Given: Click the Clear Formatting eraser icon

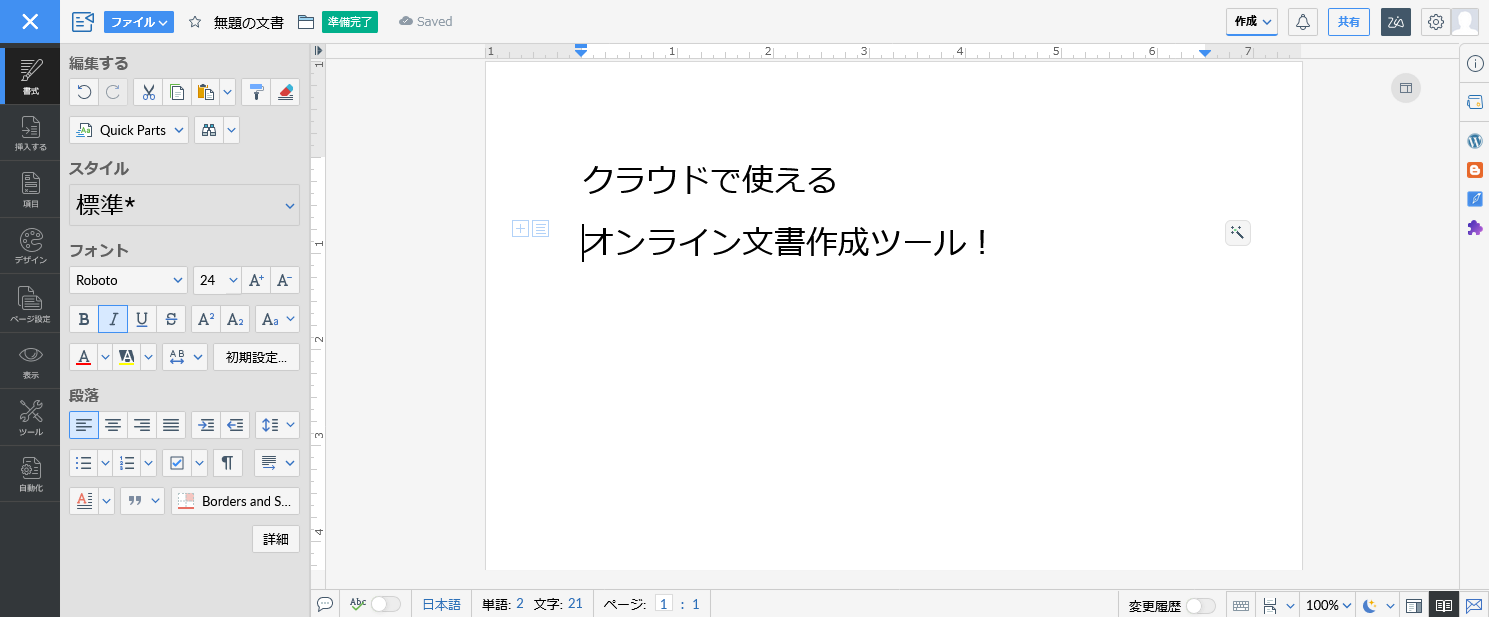Looking at the screenshot, I should (x=285, y=93).
